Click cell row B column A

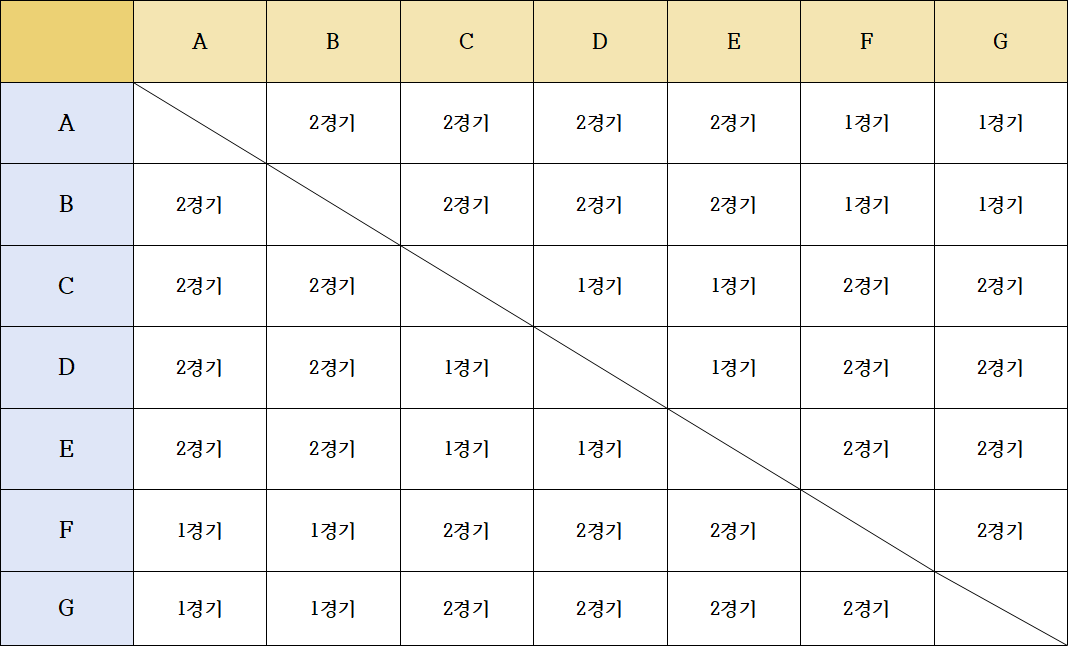click(200, 204)
